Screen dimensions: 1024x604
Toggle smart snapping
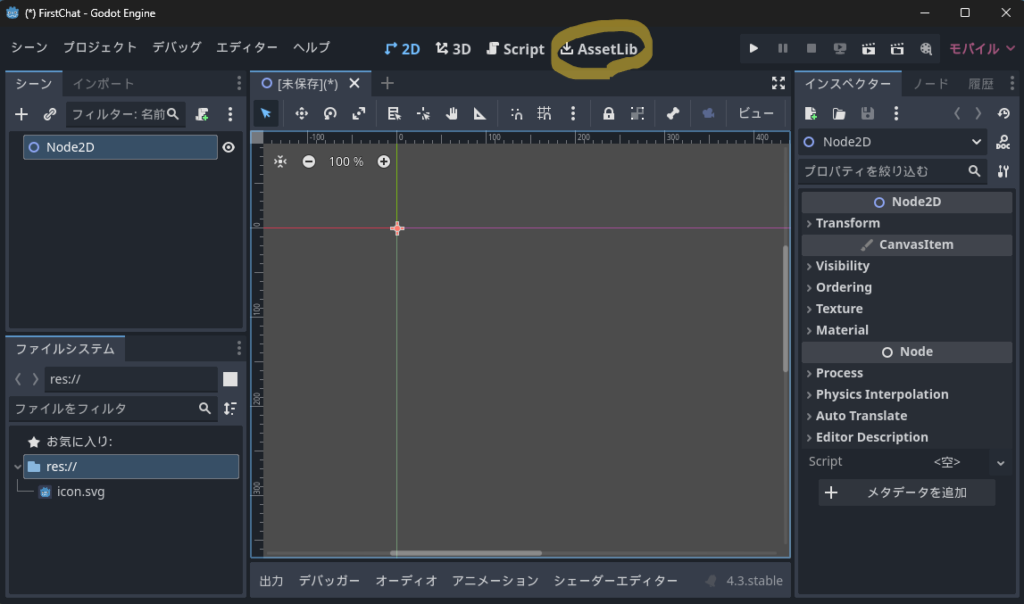tap(516, 114)
